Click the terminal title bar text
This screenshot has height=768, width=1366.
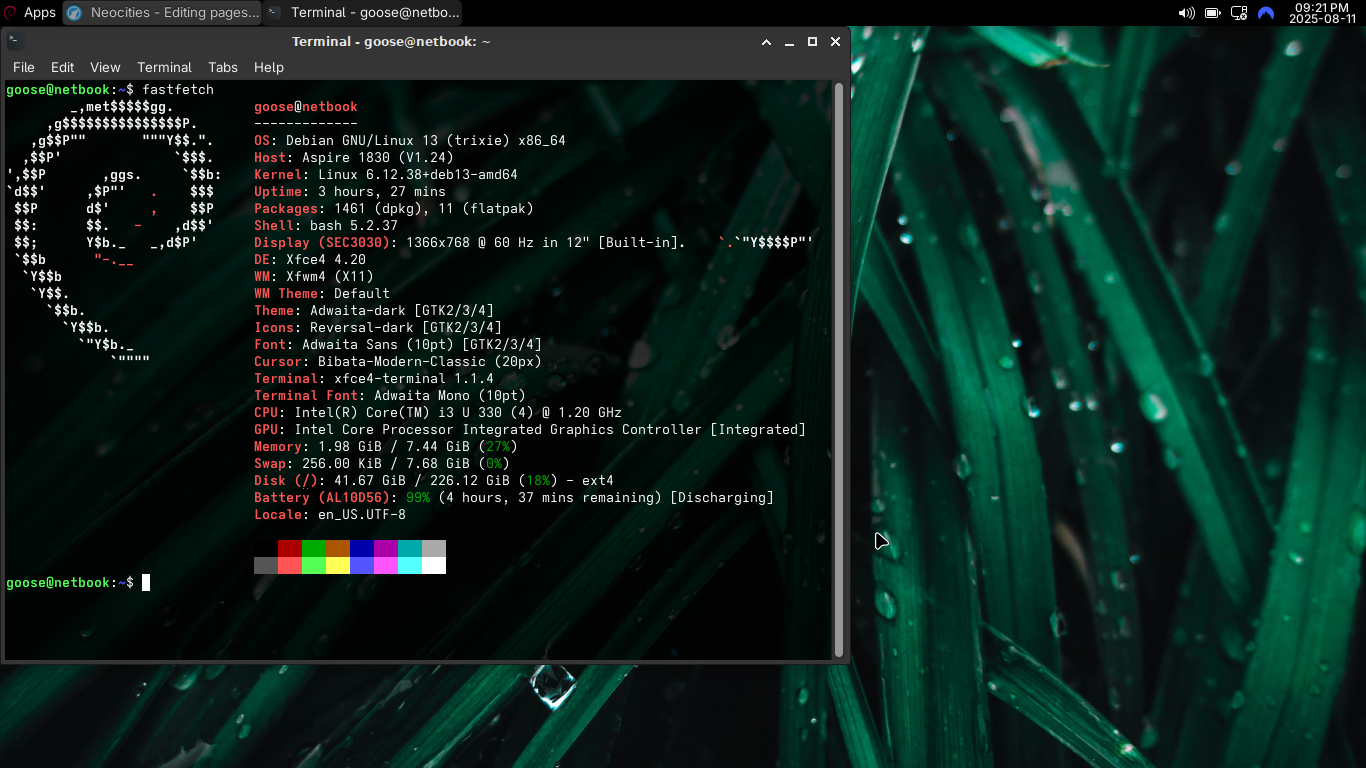[x=391, y=41]
